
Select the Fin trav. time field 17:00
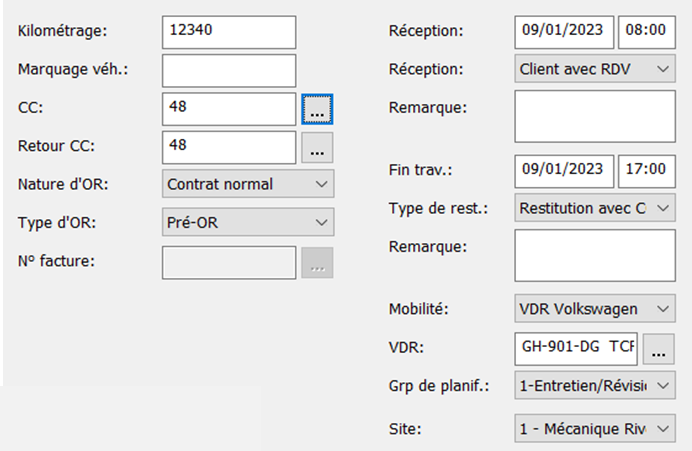point(647,171)
